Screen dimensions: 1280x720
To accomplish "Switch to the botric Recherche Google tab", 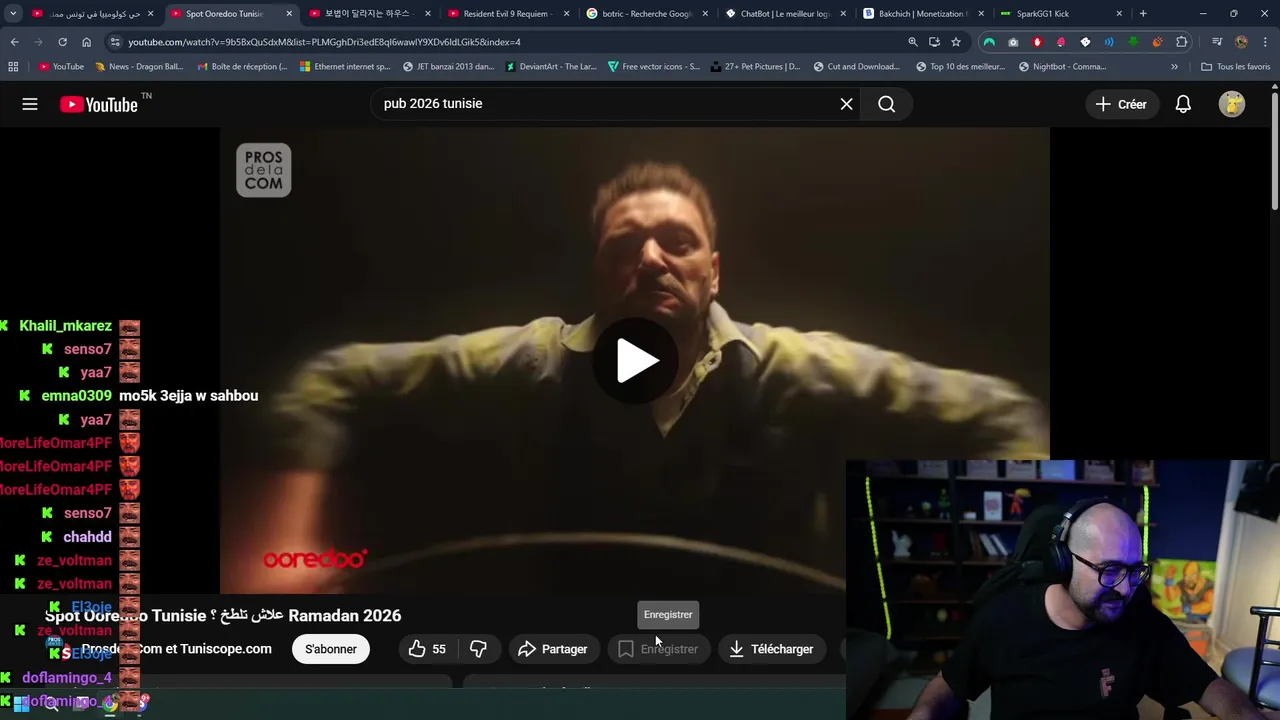I will [646, 14].
